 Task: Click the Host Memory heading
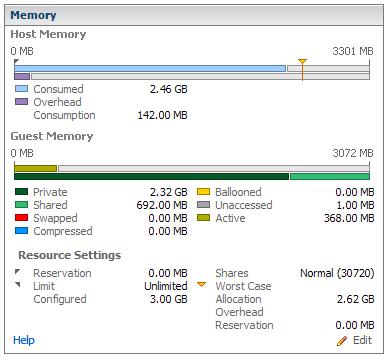click(x=48, y=34)
